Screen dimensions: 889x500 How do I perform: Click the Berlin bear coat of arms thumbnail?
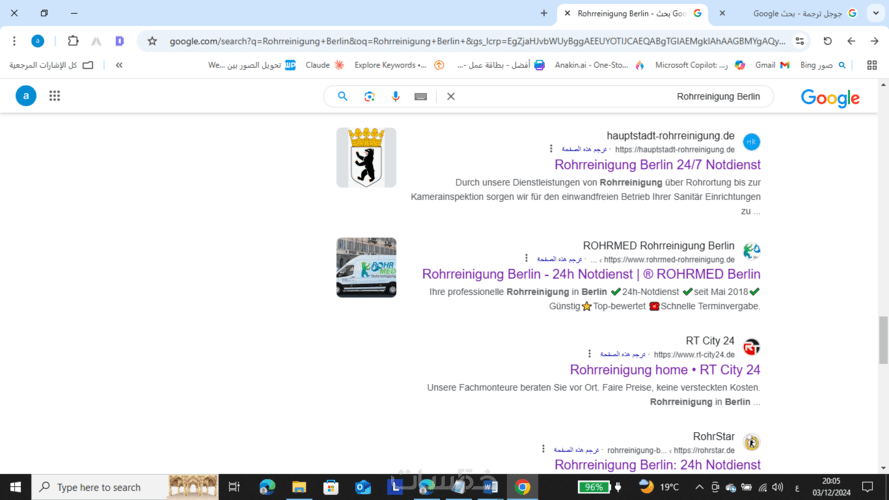(x=366, y=158)
